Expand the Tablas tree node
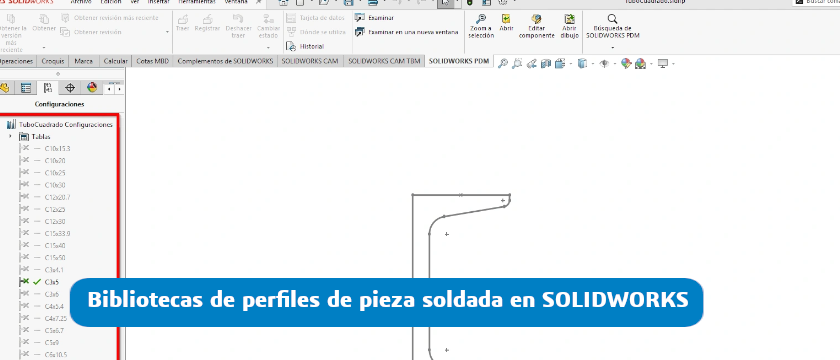The height and width of the screenshot is (360, 840). (10, 137)
